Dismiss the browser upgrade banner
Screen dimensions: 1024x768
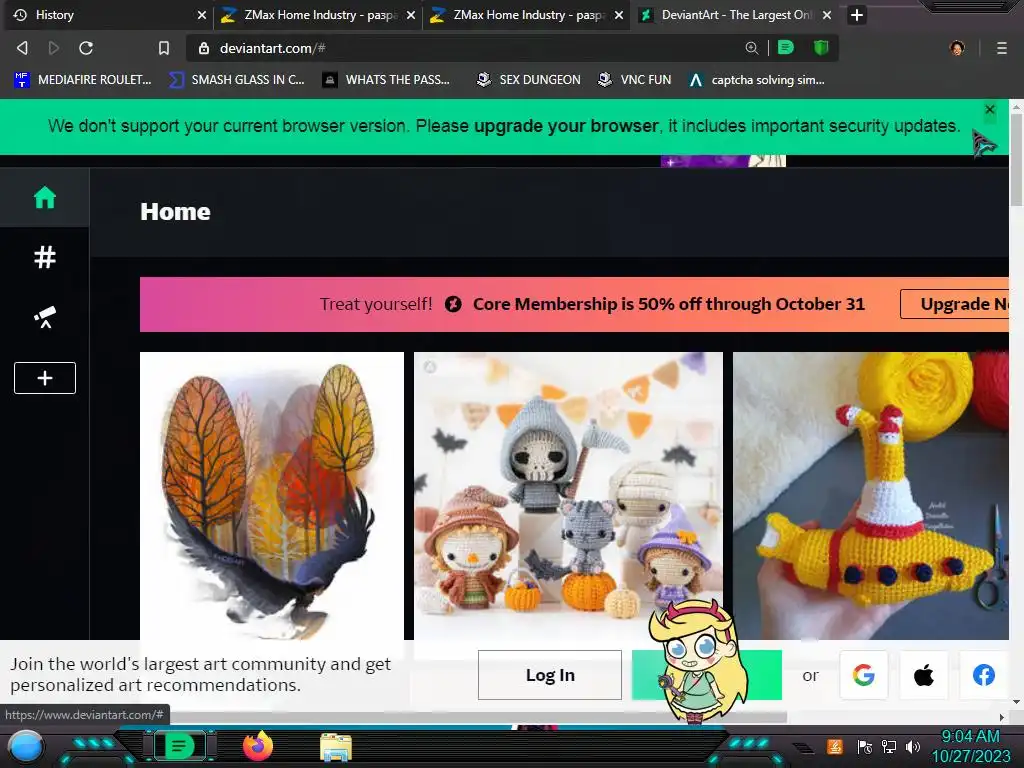point(989,109)
